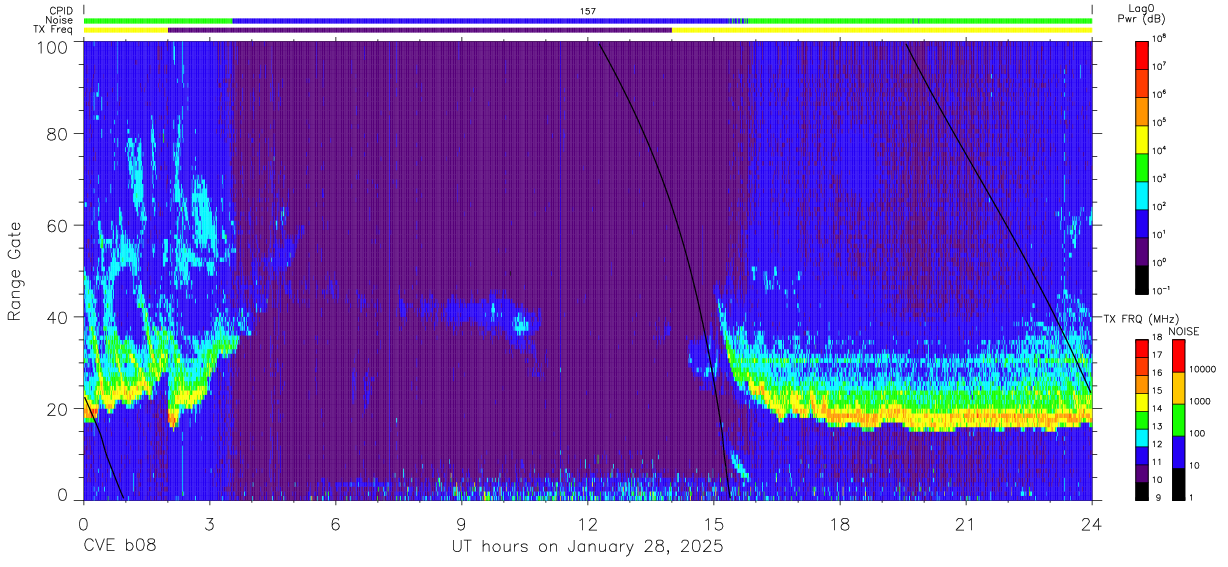Click the purple segment of the TX Freq strip
This screenshot has width=1228, height=567.
click(420, 30)
